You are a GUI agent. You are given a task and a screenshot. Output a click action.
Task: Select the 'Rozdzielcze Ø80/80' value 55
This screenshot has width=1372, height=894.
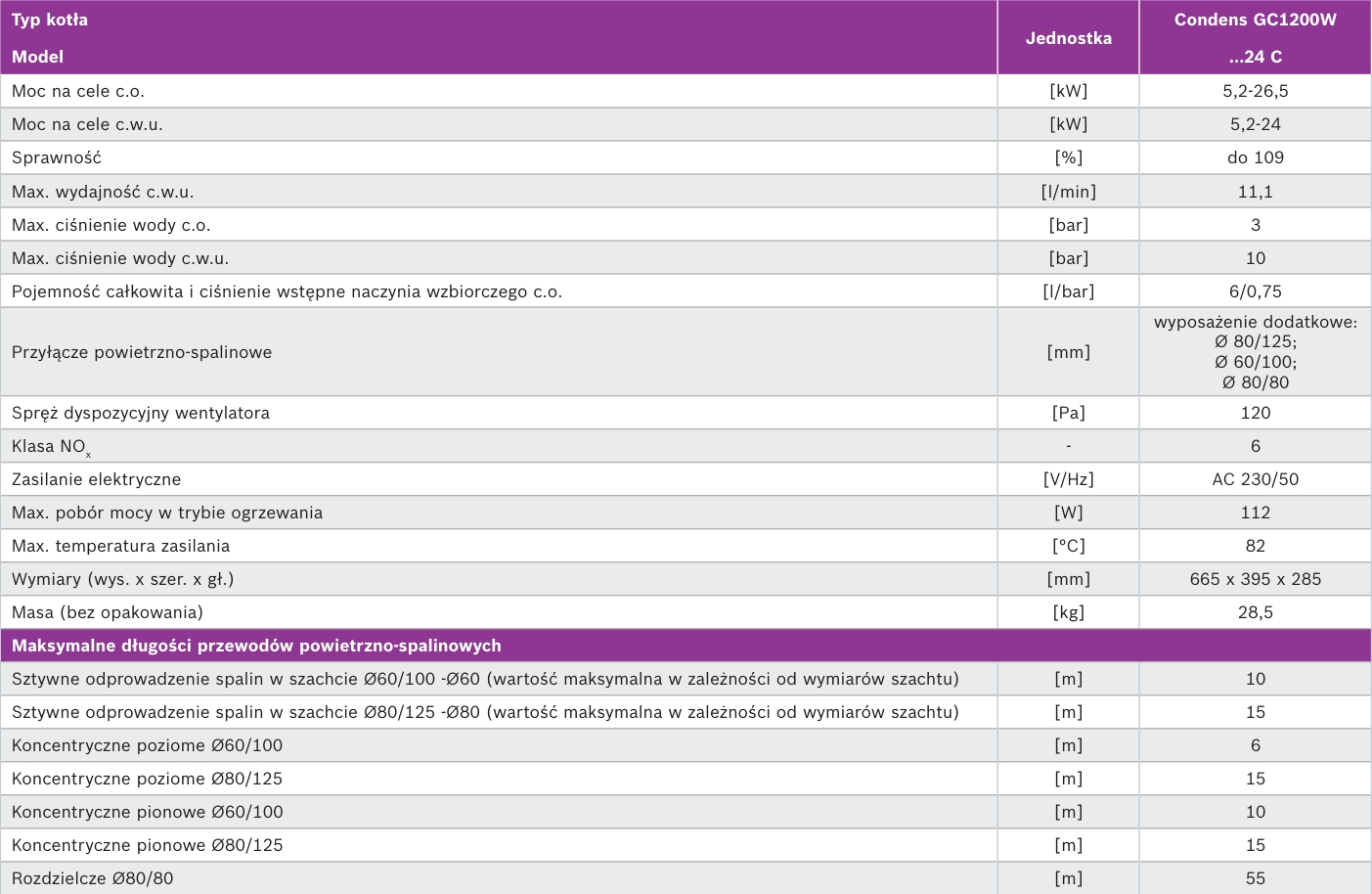pos(1256,878)
